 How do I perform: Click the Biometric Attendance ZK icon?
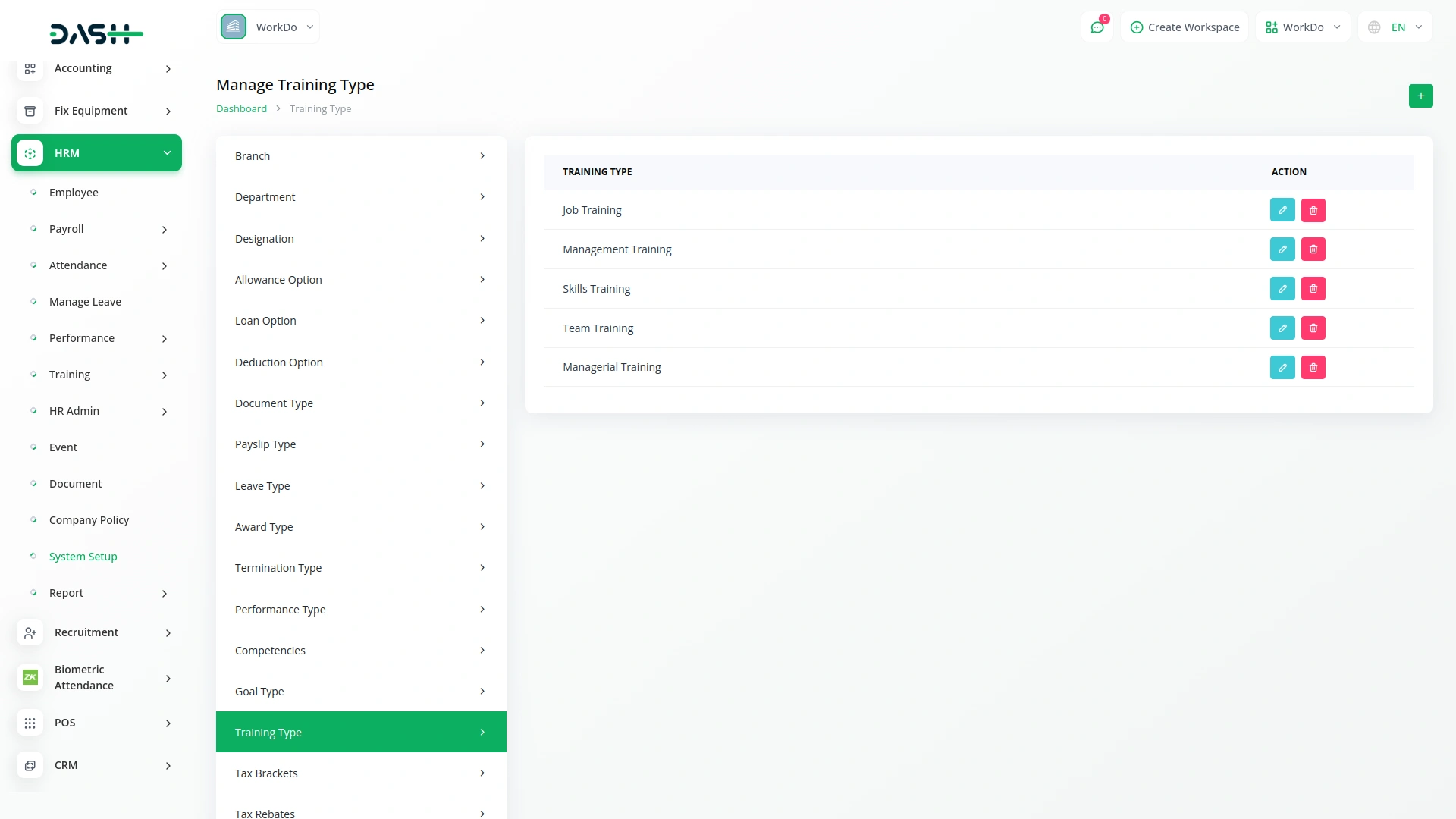[30, 677]
